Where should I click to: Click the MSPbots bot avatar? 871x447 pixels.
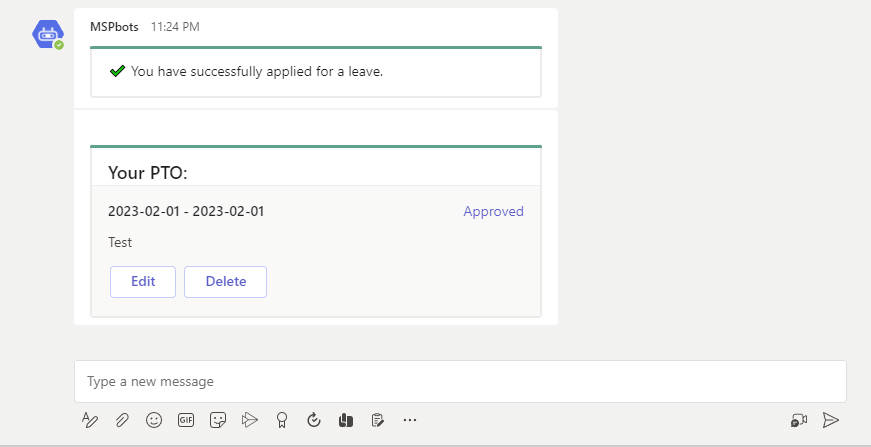[x=48, y=34]
